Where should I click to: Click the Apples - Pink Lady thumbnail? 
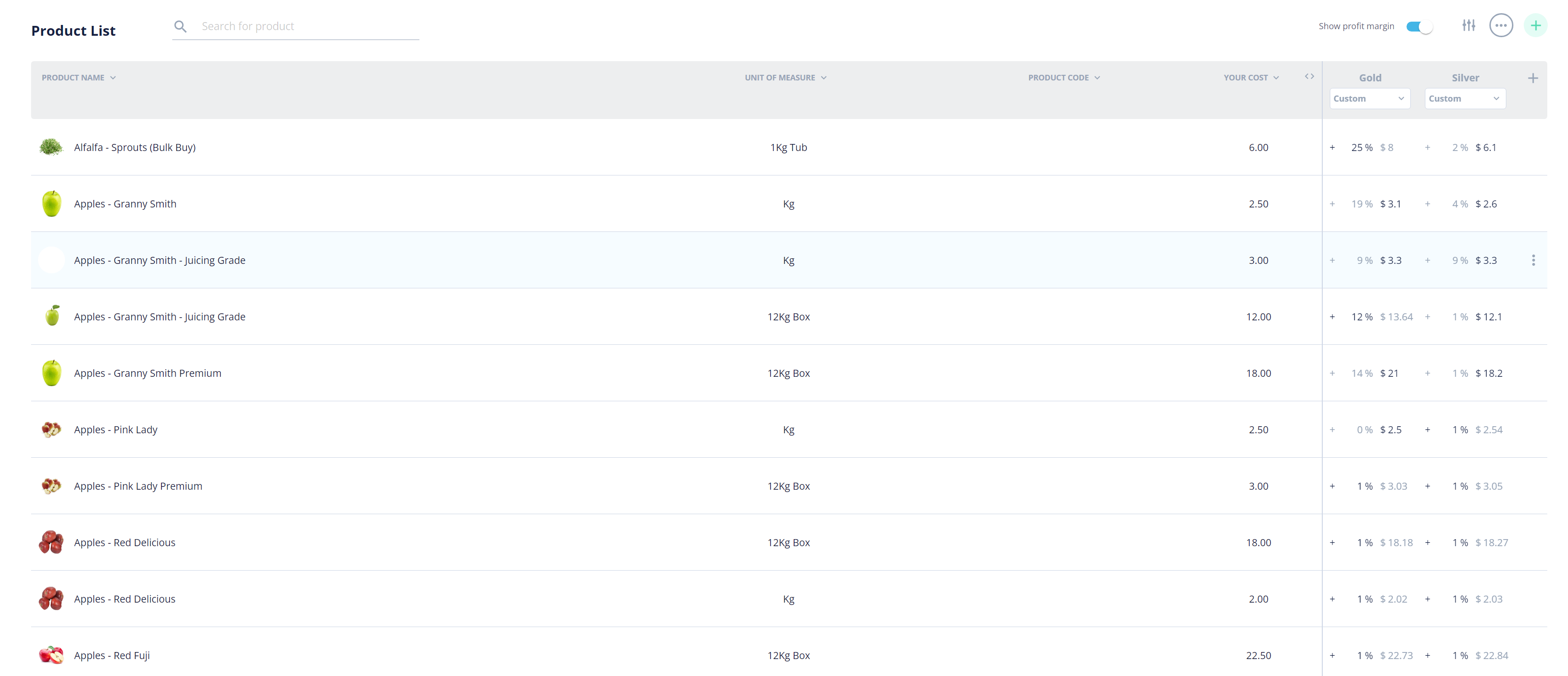pos(51,429)
